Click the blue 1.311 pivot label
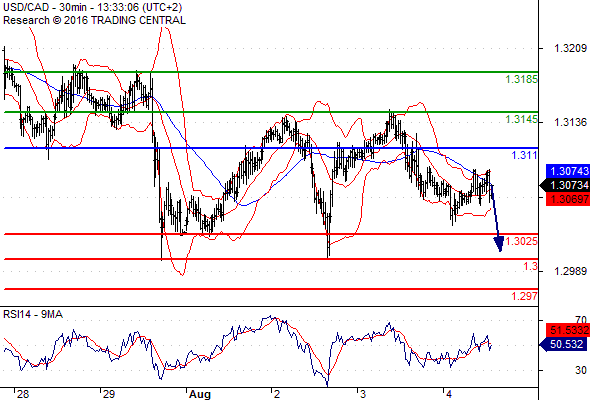The width and height of the screenshot is (590, 400). (525, 155)
